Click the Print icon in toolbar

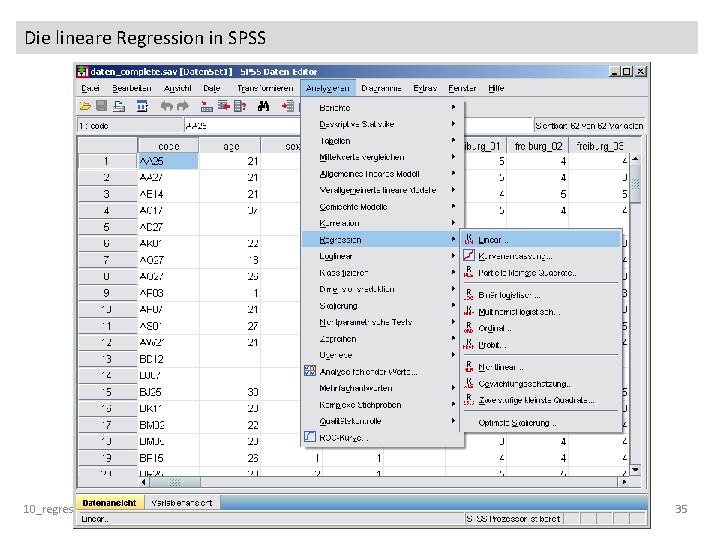119,106
